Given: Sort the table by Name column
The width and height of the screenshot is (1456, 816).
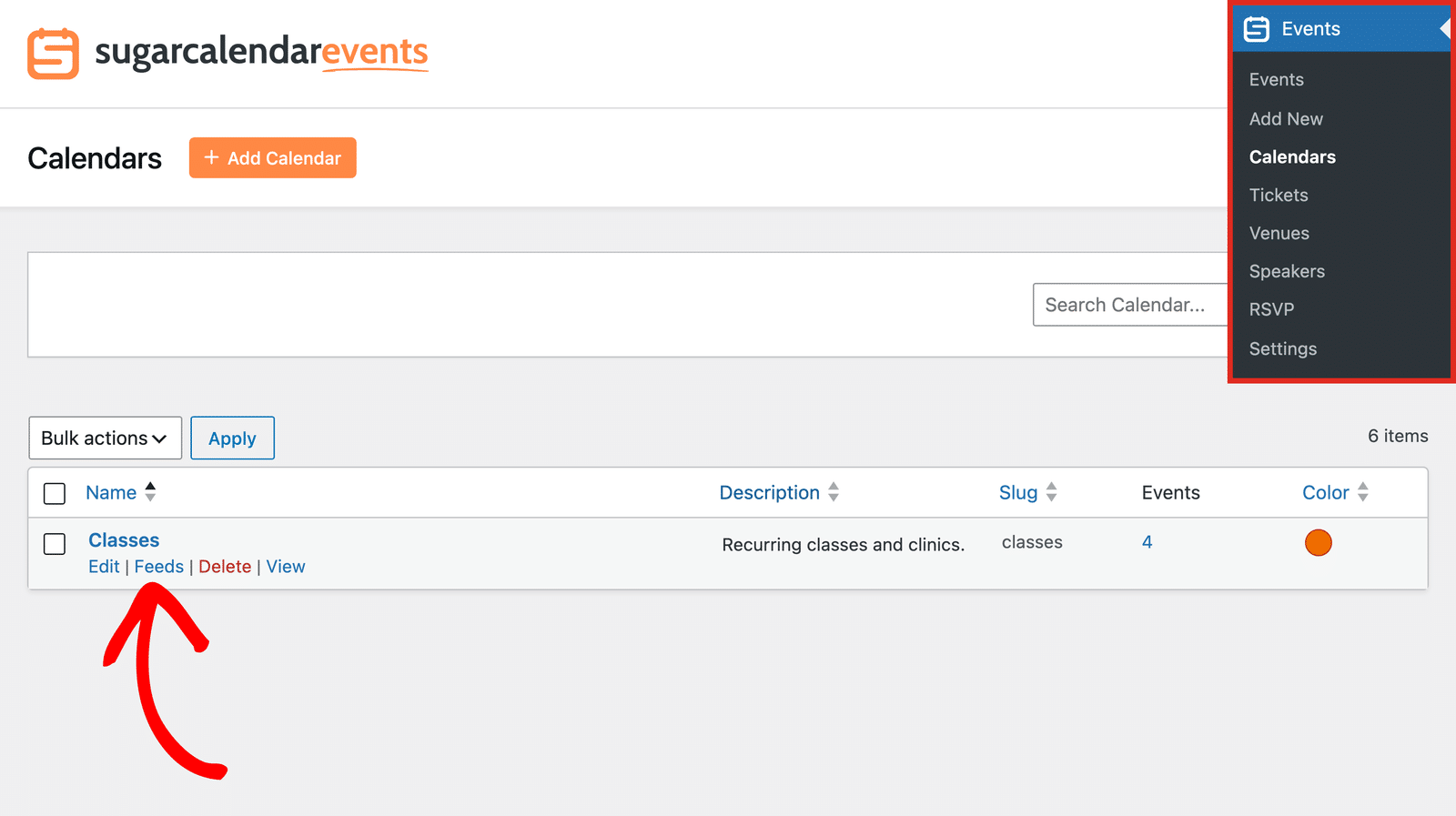Looking at the screenshot, I should [111, 493].
